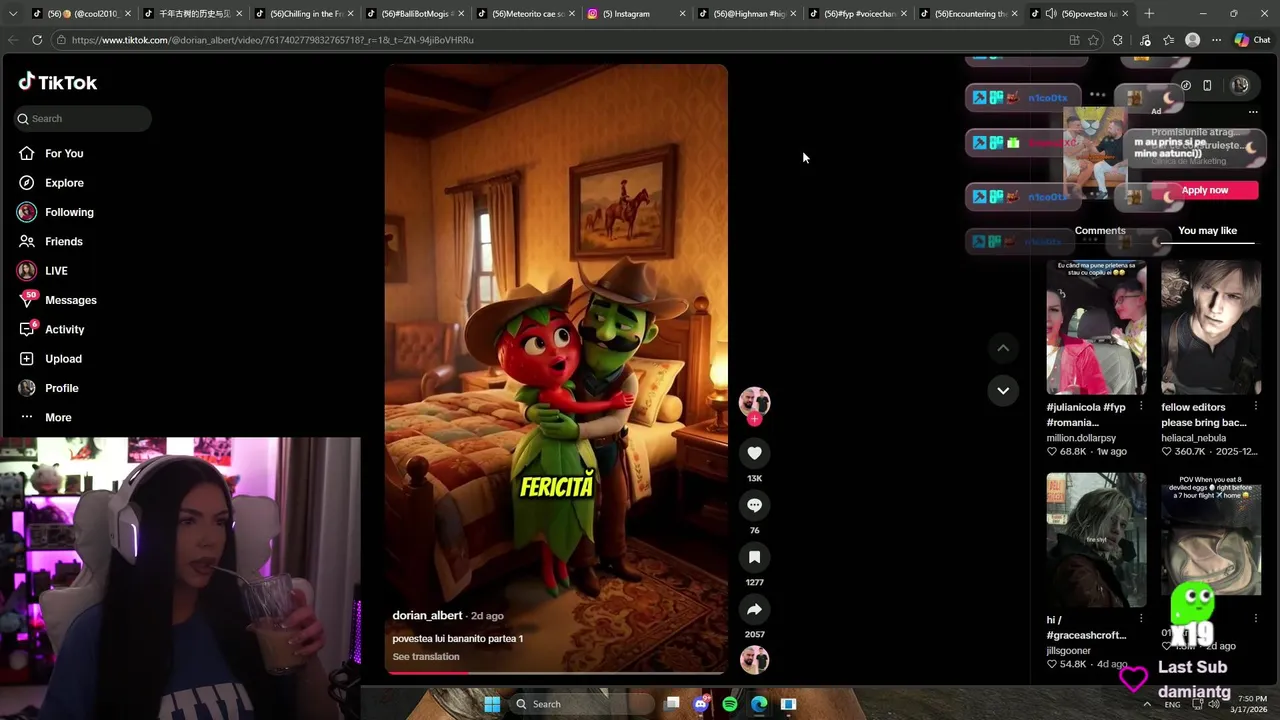This screenshot has height=720, width=1280.
Task: Open the taskbar Task View icon
Action: (672, 704)
